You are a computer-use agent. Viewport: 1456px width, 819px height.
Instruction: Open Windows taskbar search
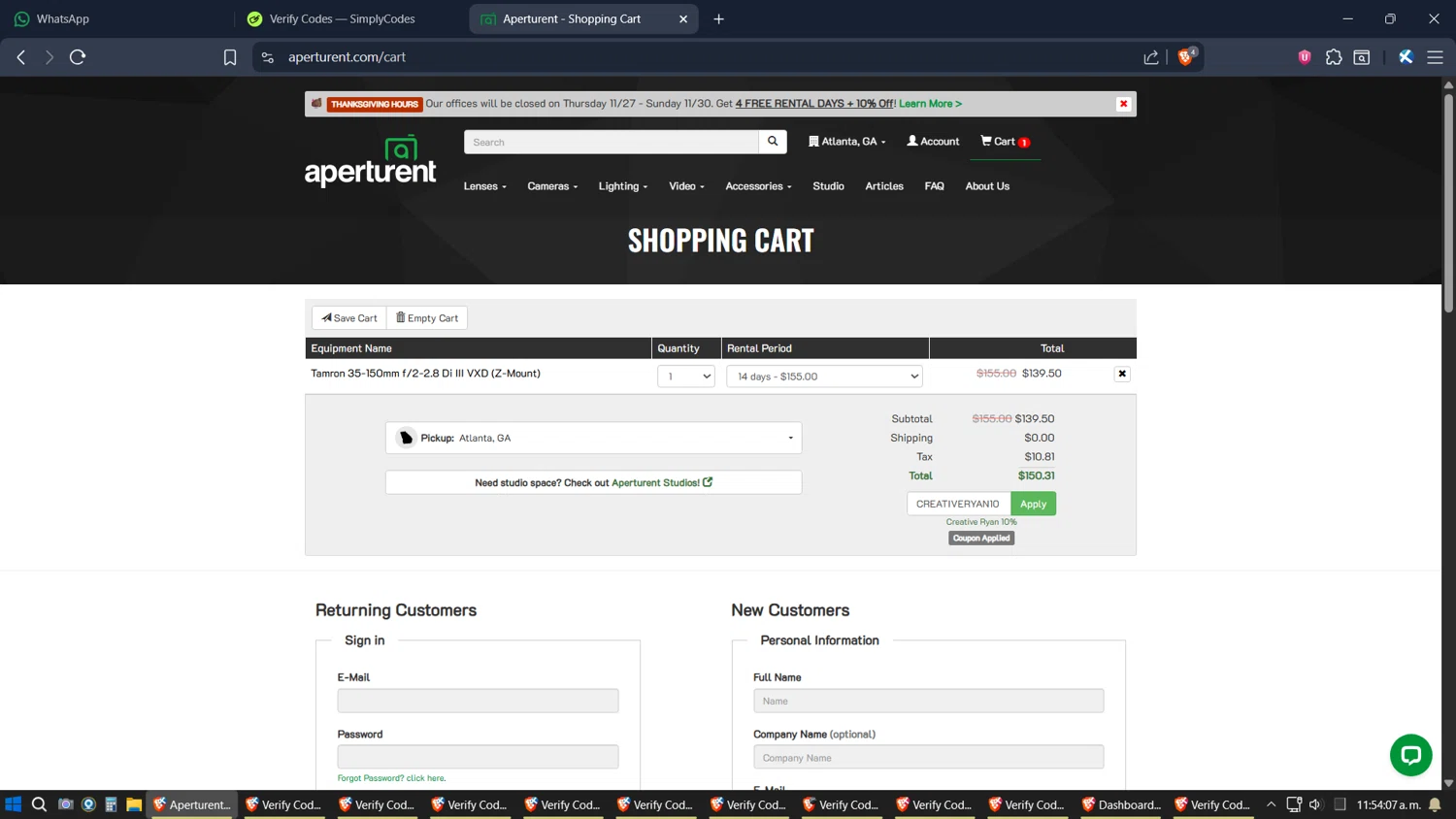(39, 804)
